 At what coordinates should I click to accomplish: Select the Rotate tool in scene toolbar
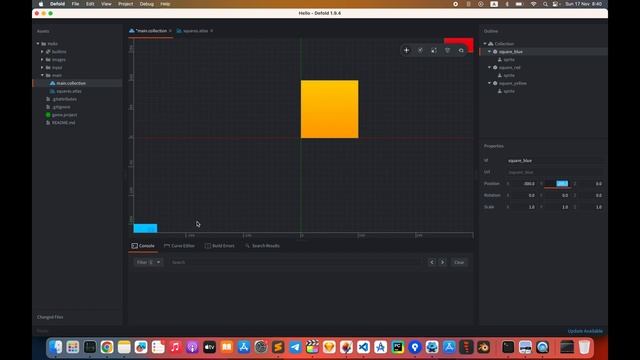click(420, 50)
